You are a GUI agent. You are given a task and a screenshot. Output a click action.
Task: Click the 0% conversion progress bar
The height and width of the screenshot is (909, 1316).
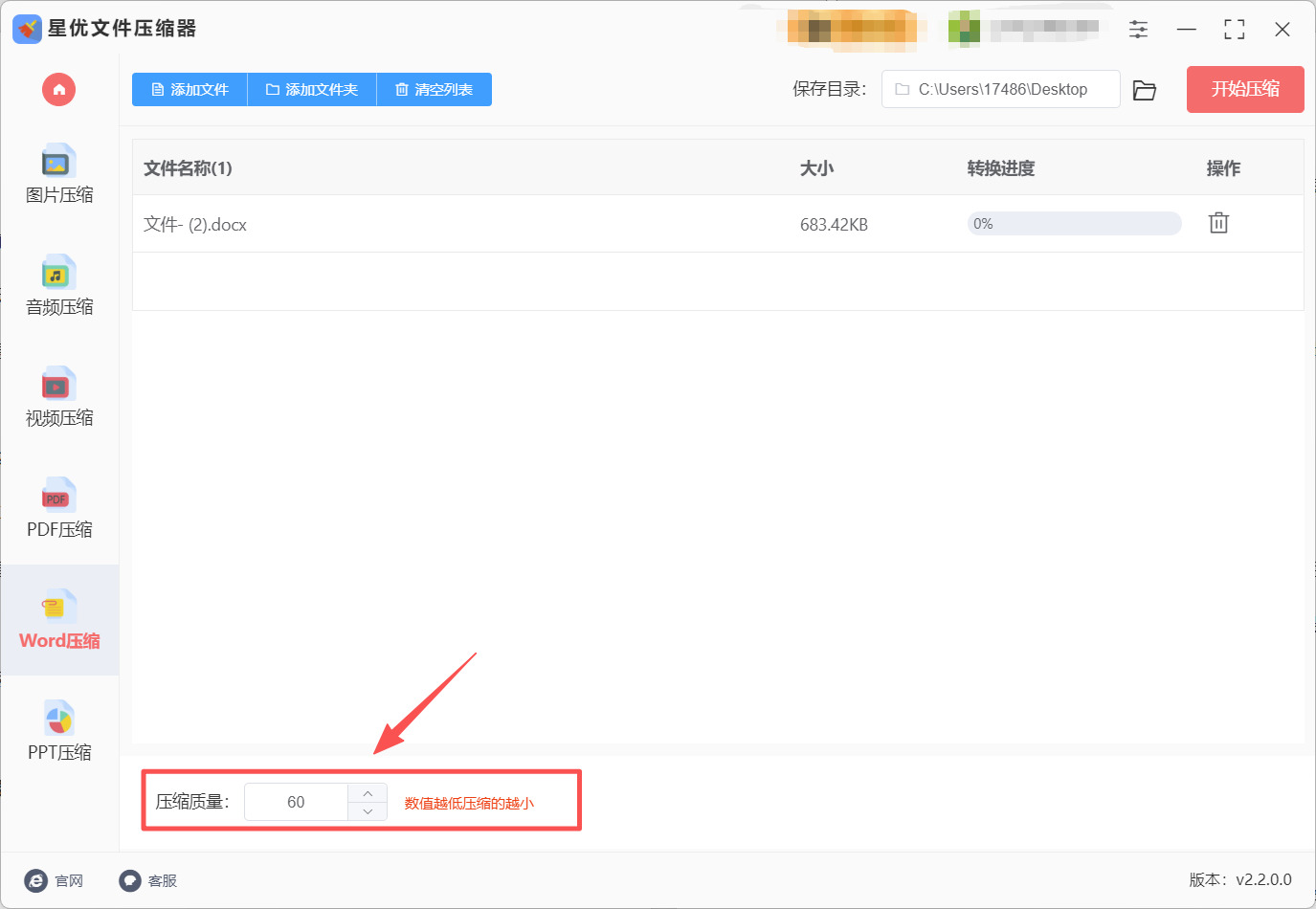[1075, 224]
